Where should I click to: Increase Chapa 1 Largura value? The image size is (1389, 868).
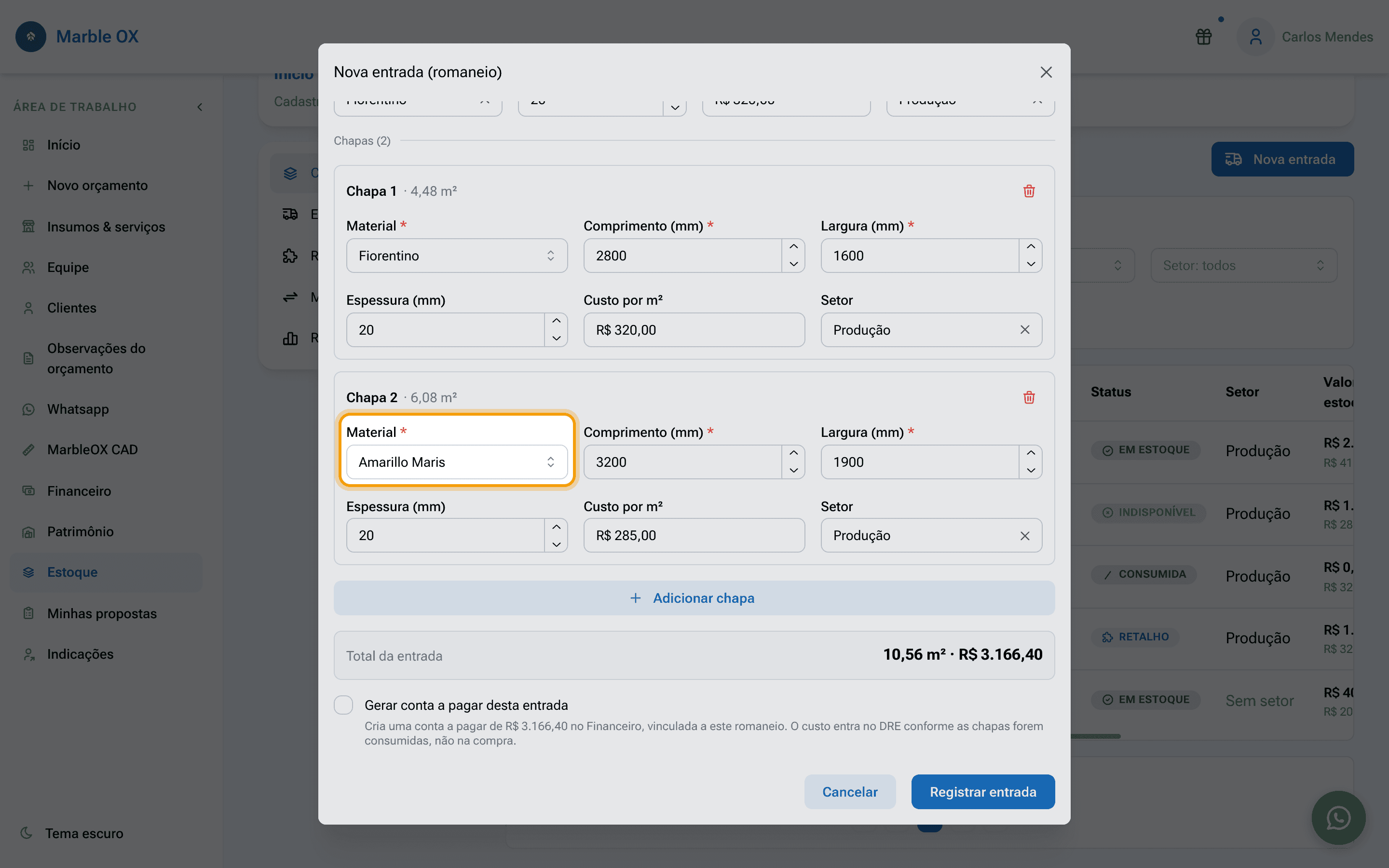tap(1031, 247)
